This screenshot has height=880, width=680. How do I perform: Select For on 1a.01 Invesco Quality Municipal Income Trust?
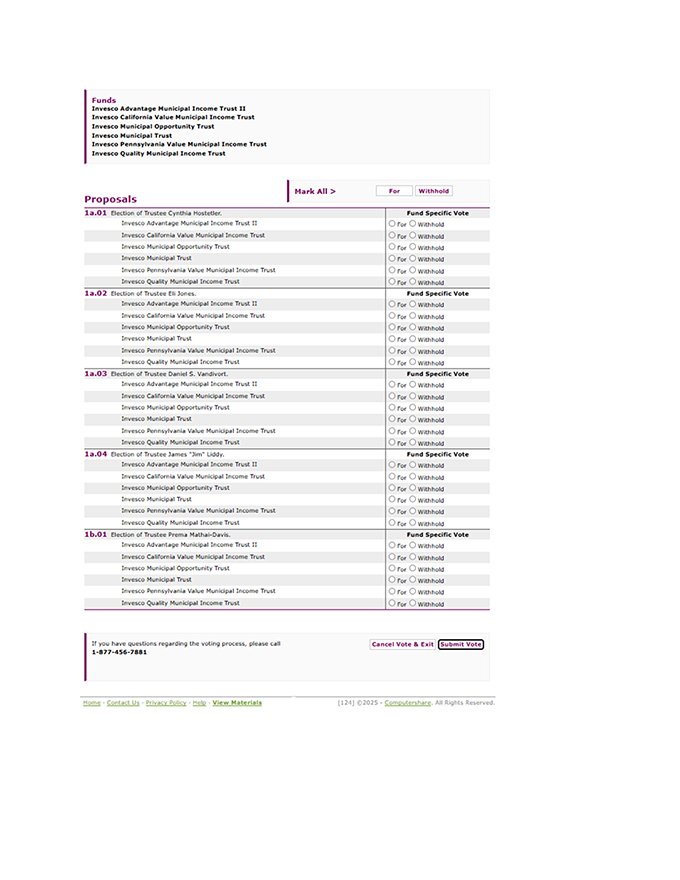pos(392,282)
